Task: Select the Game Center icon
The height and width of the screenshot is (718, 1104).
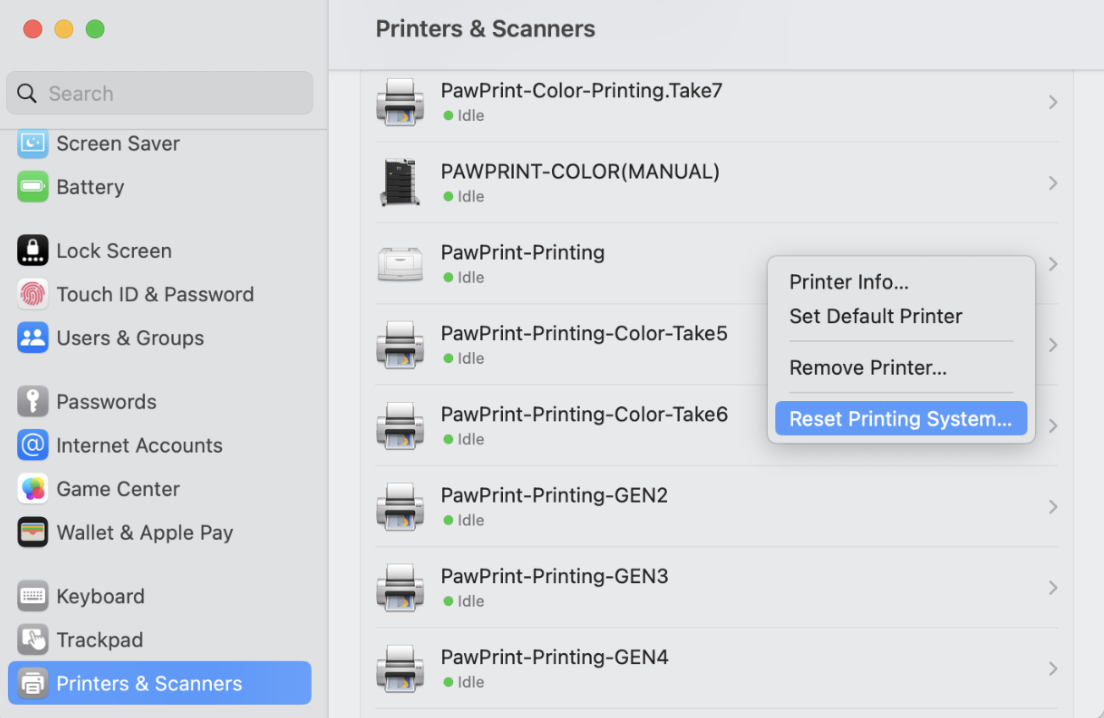Action: 33,489
